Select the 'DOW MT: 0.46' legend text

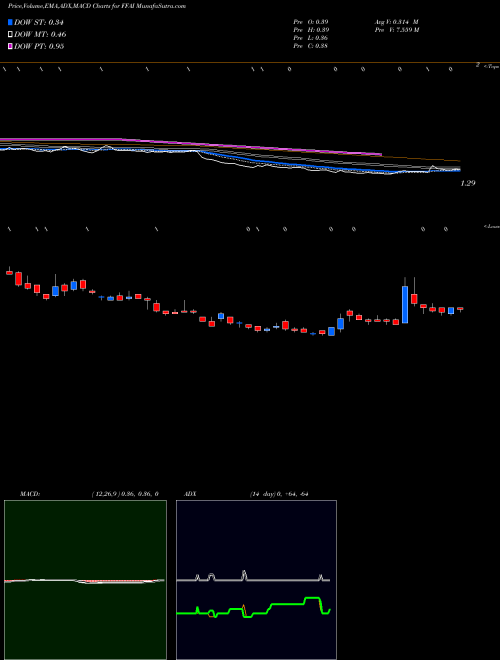click(40, 35)
